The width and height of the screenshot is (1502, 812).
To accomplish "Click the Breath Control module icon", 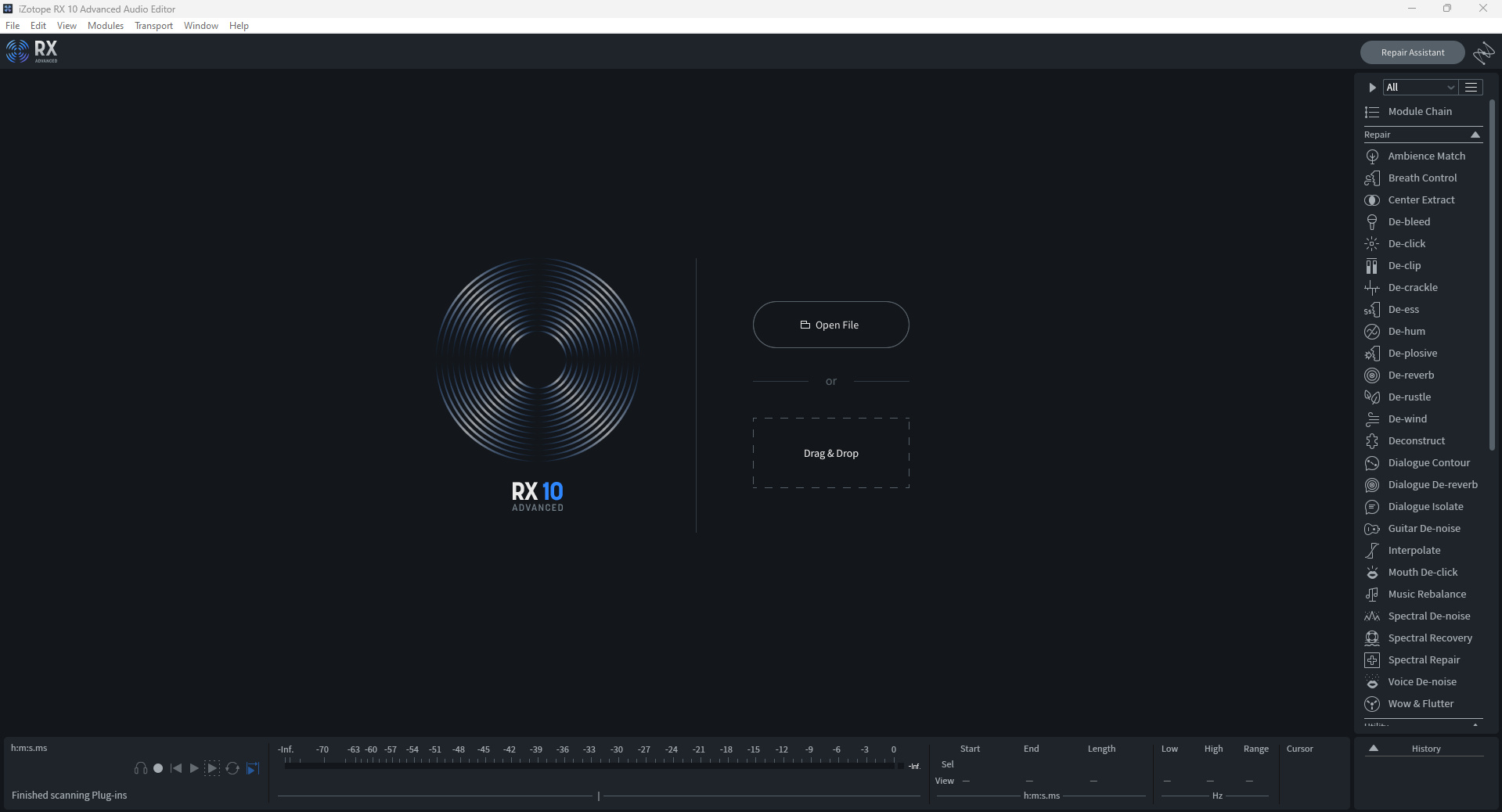I will click(1372, 178).
